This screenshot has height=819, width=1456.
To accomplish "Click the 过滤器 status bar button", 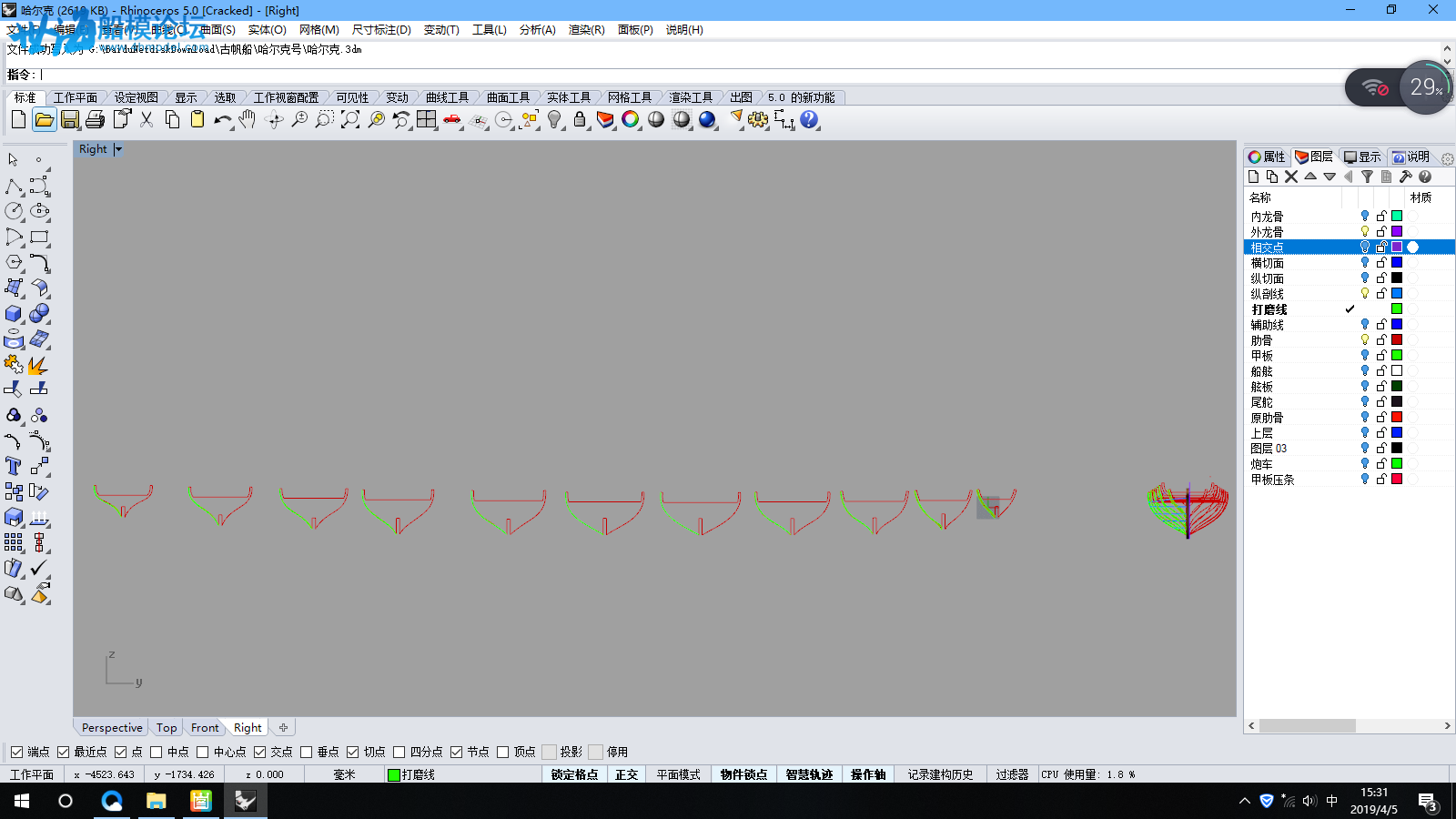I will [x=1012, y=775].
